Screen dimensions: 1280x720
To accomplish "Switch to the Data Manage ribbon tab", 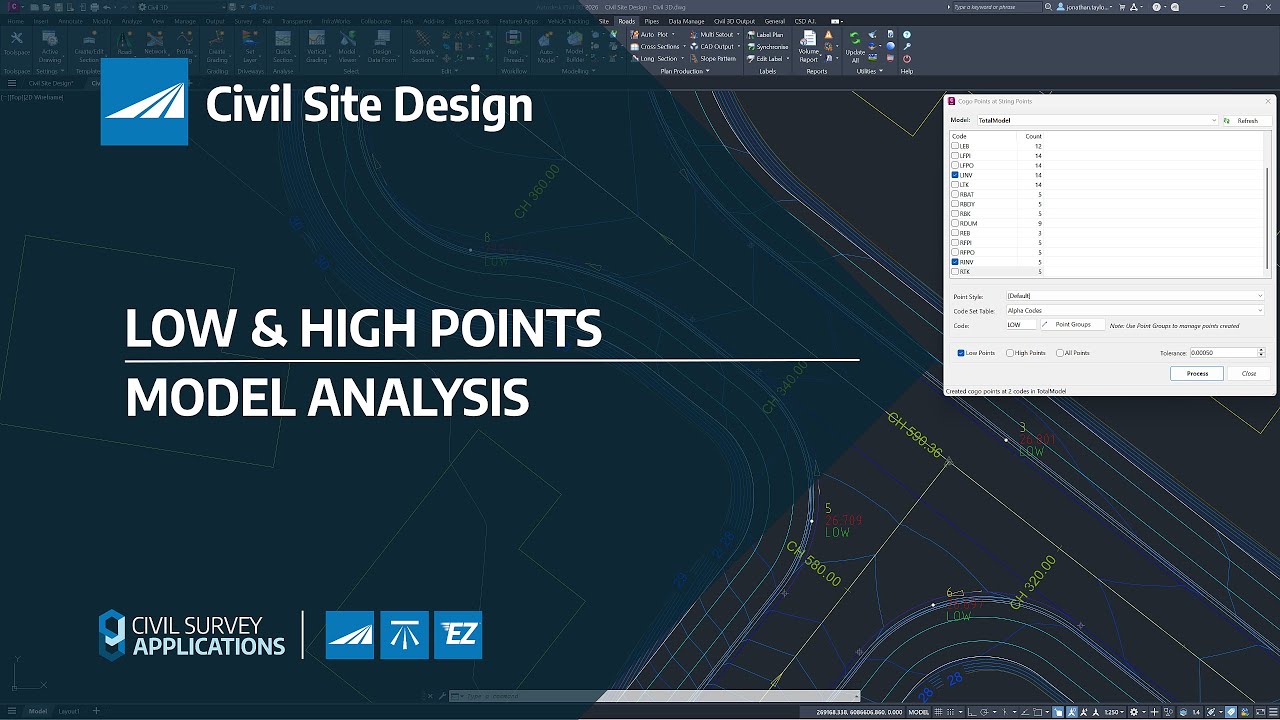I will [686, 21].
